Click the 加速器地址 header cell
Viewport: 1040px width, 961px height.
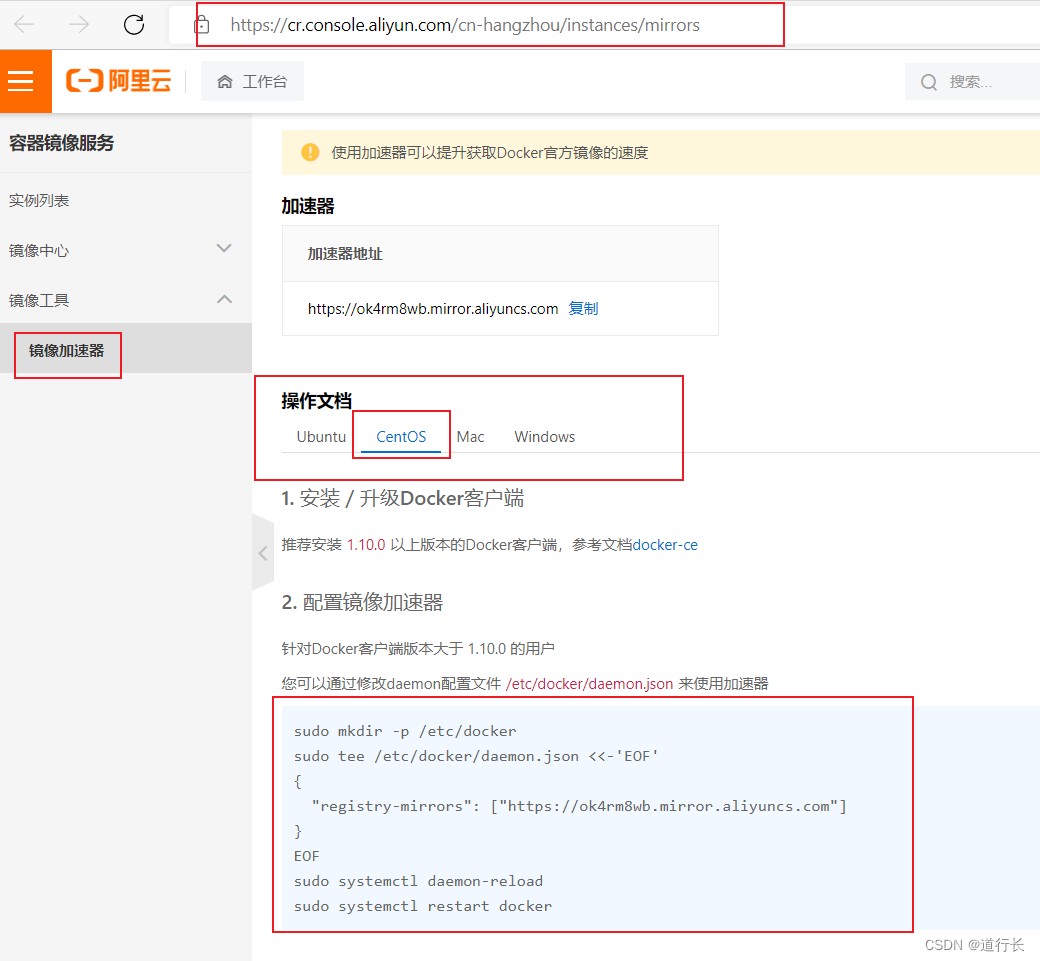point(500,253)
